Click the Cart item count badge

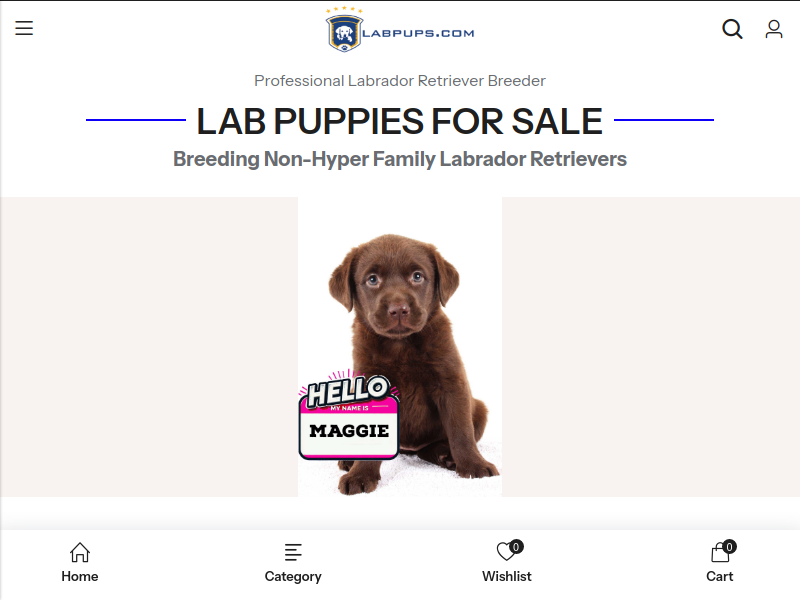click(730, 547)
